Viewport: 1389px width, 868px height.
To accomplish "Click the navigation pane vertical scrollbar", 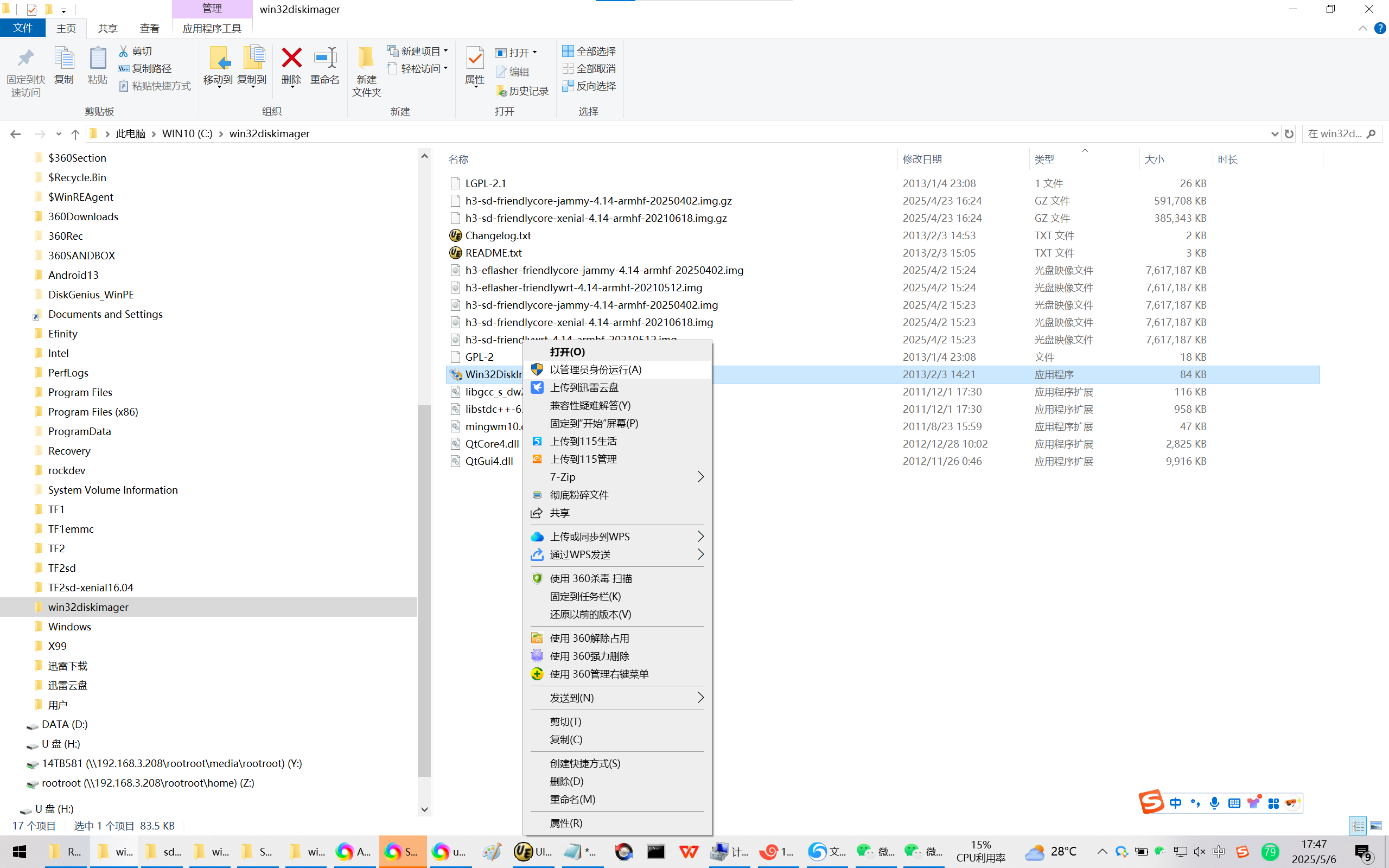I will click(x=424, y=591).
